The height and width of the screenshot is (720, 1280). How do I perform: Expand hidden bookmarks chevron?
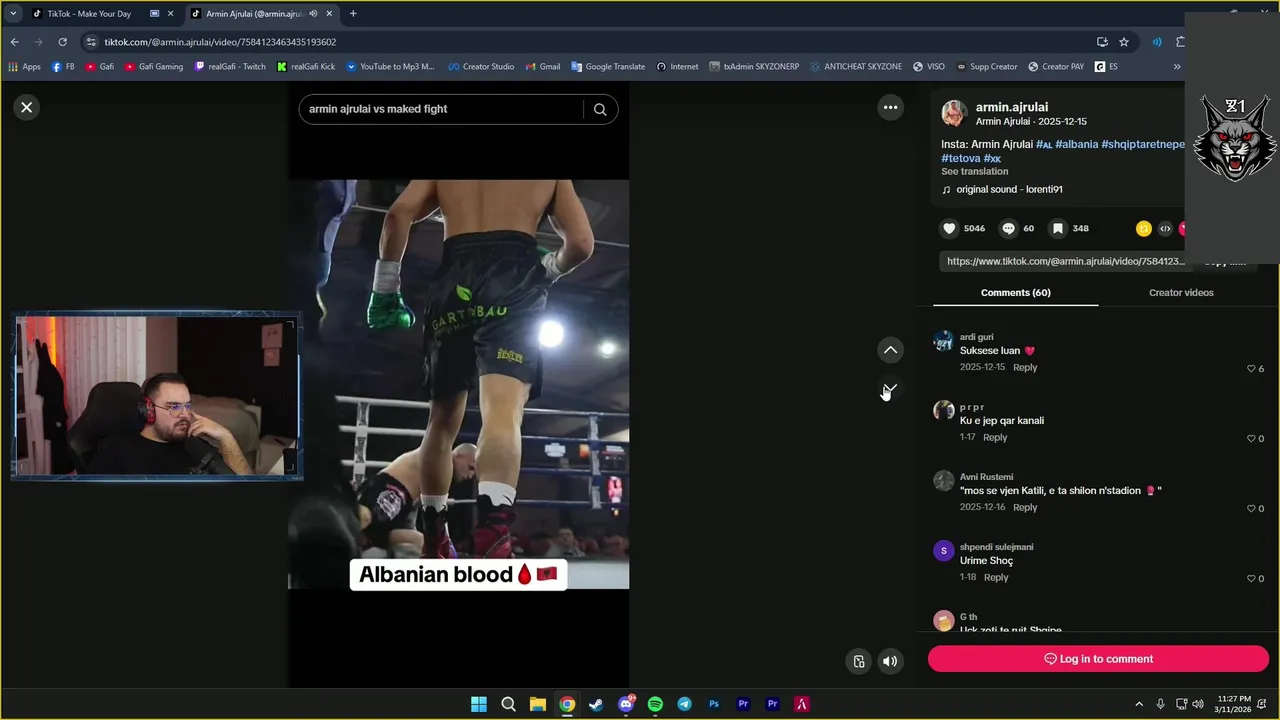1177,67
